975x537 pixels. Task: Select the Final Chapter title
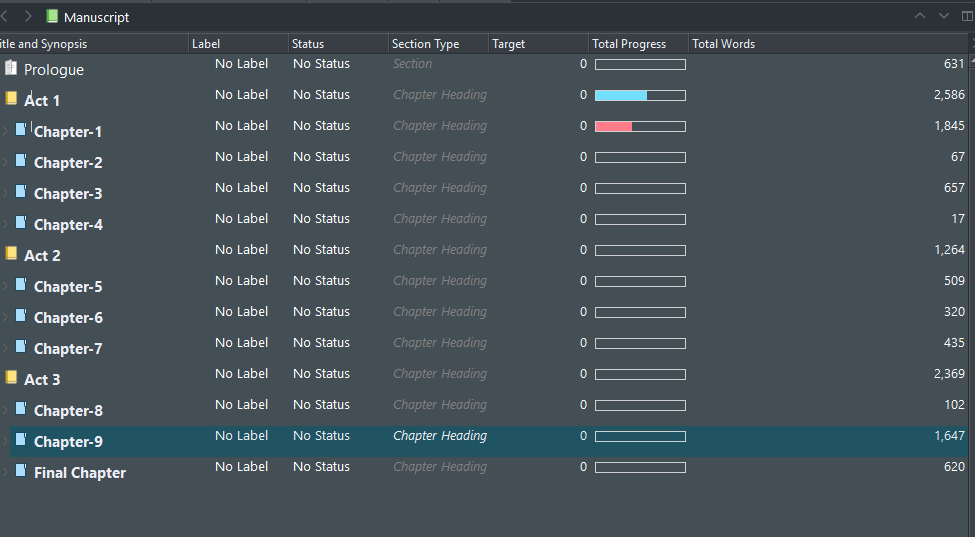point(80,472)
